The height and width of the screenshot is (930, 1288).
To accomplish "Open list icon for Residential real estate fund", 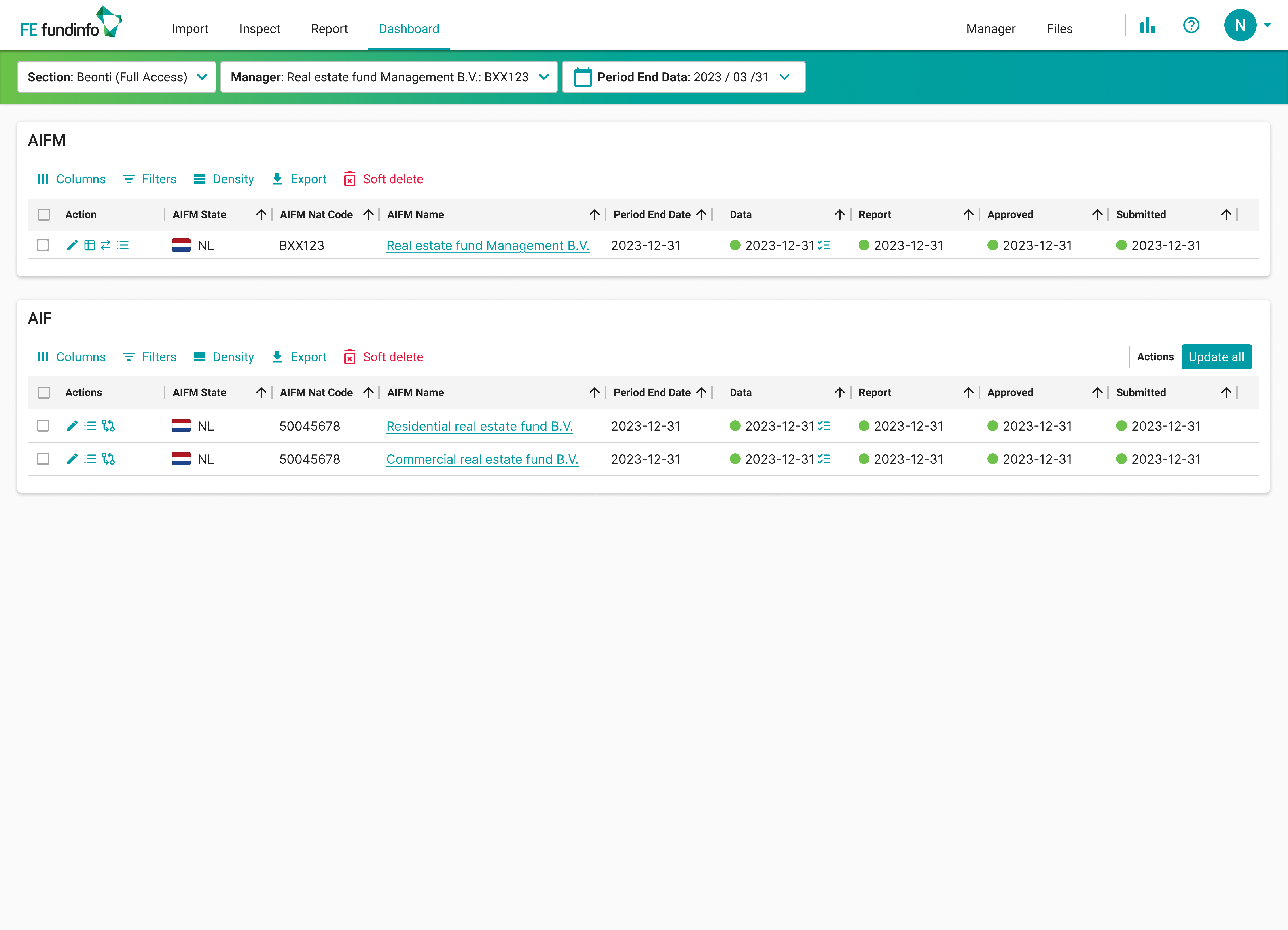I will (x=90, y=426).
